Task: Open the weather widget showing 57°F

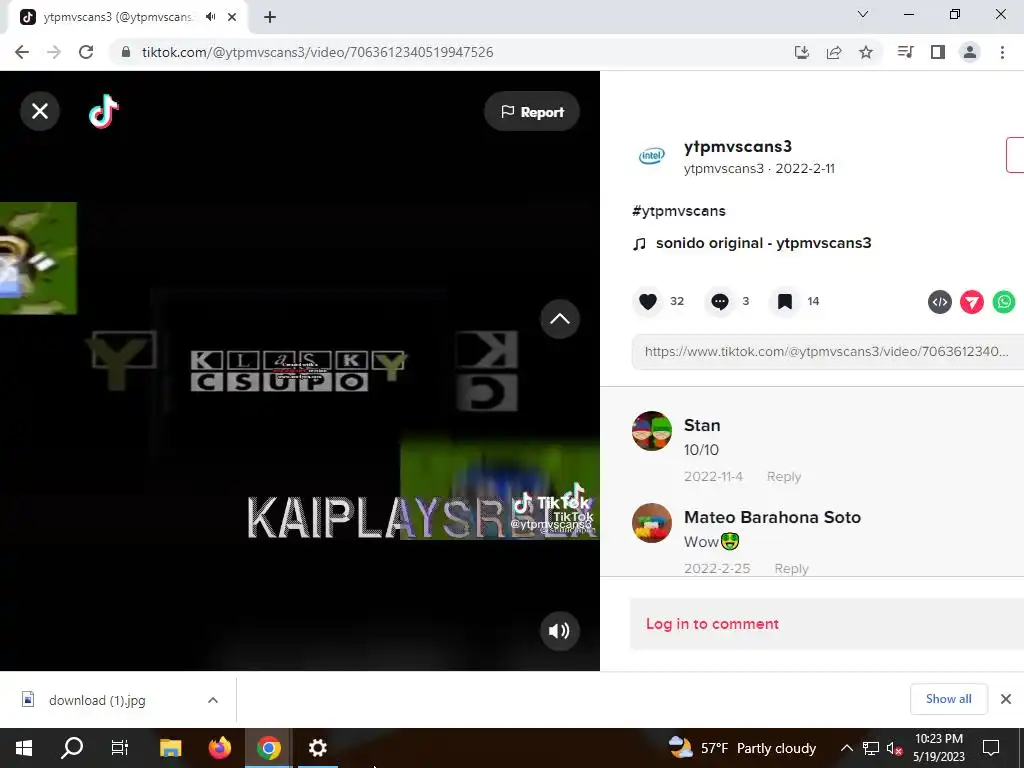Action: click(x=743, y=748)
